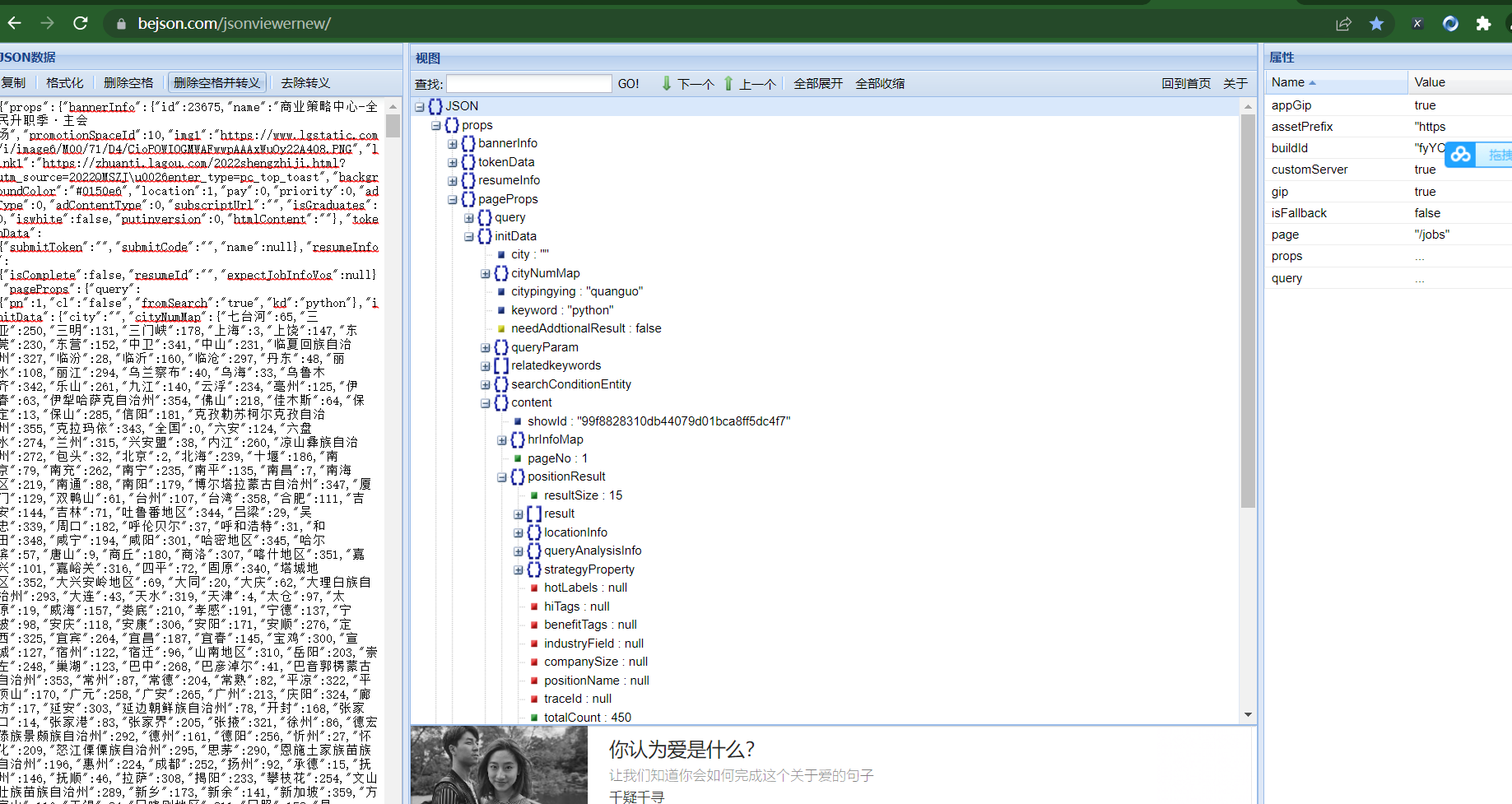
Task: Collapse the JSON root node
Action: (x=420, y=106)
